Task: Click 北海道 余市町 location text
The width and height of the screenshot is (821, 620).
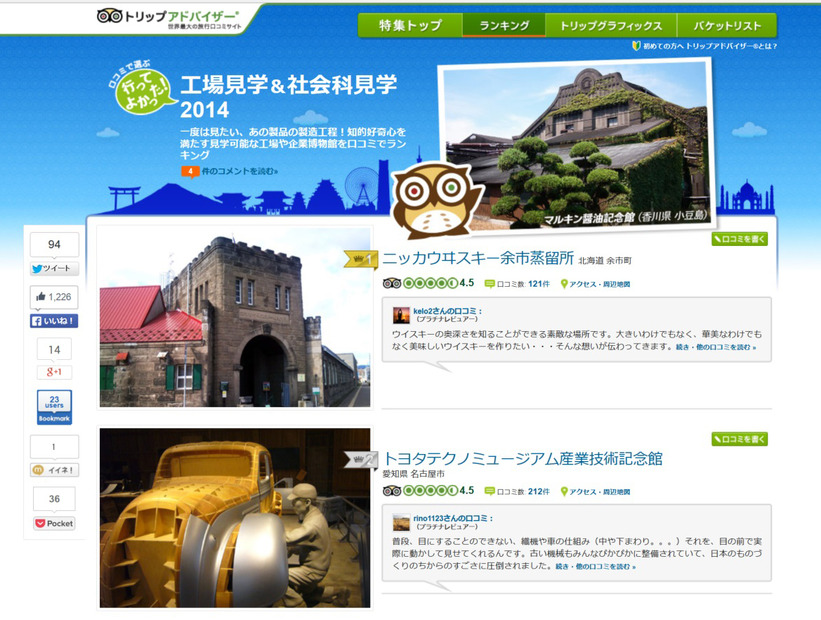Action: tap(605, 260)
